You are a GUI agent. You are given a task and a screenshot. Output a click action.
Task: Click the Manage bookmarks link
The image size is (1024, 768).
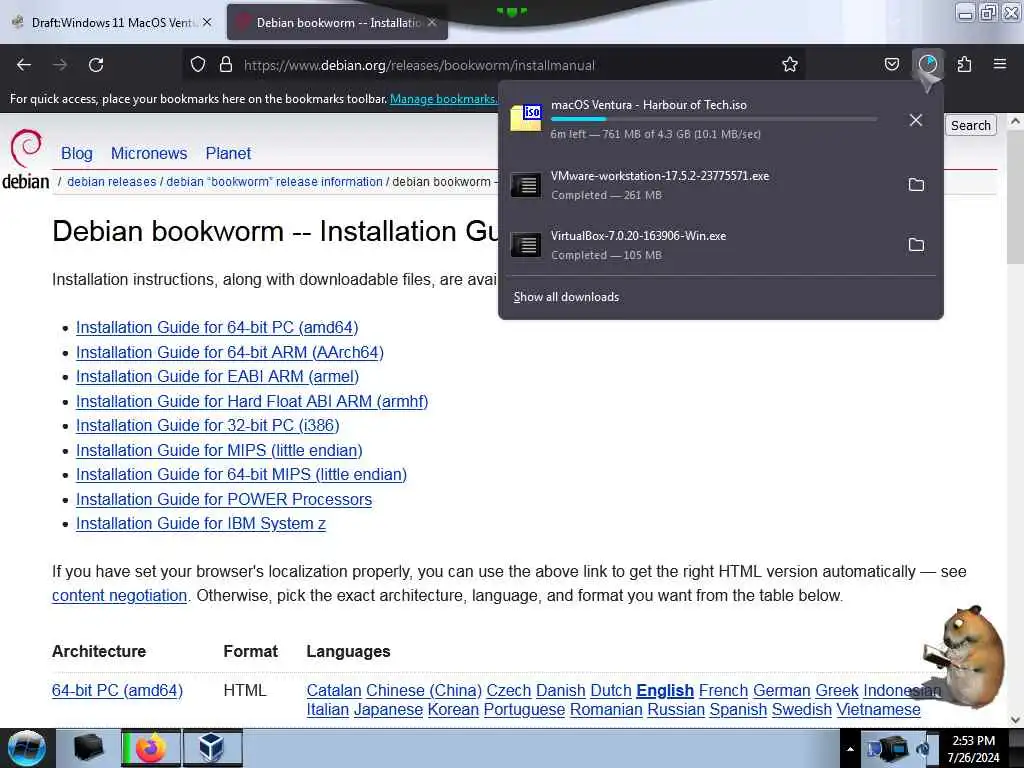click(443, 99)
